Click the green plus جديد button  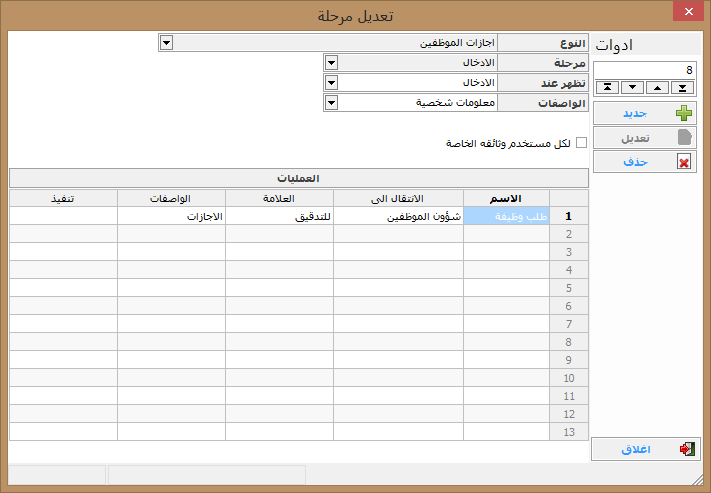pos(645,113)
